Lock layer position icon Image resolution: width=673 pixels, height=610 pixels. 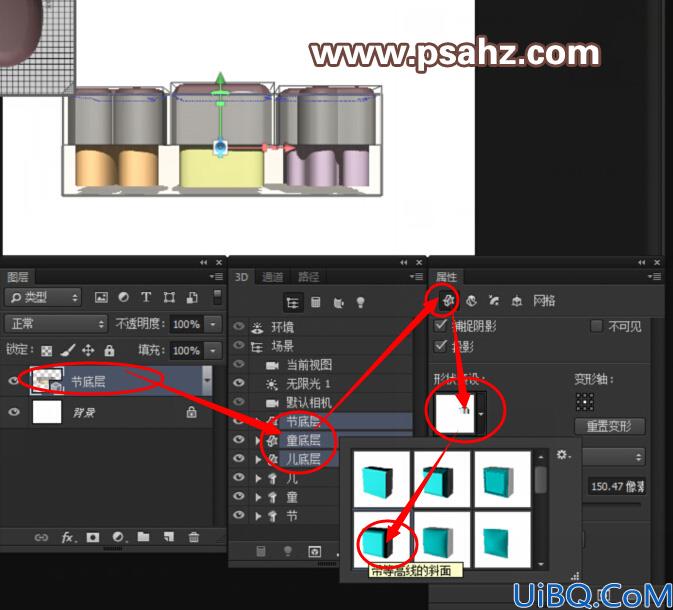[x=88, y=350]
